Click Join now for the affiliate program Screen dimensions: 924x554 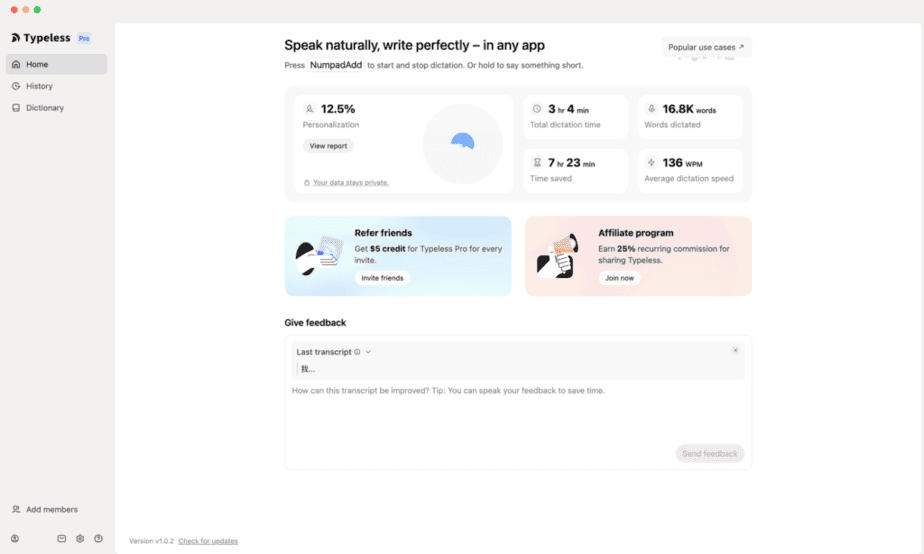(619, 278)
